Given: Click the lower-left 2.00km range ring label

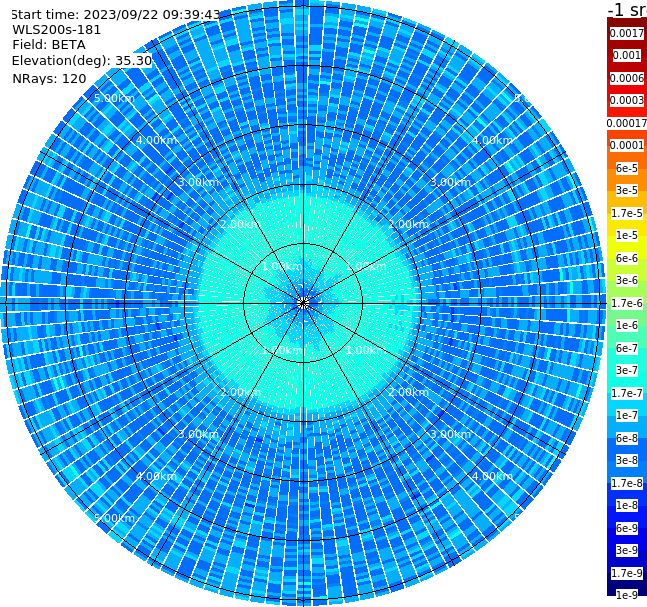Looking at the screenshot, I should pos(241,392).
